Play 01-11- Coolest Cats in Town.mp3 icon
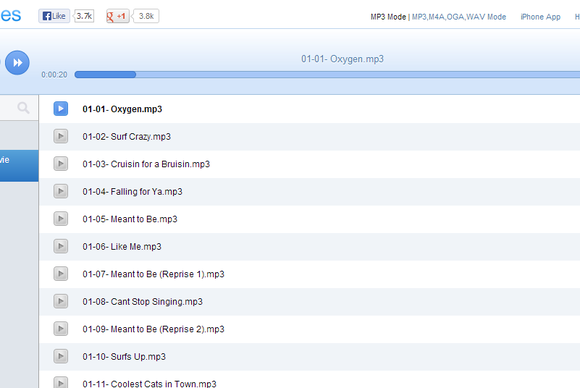 [61, 382]
